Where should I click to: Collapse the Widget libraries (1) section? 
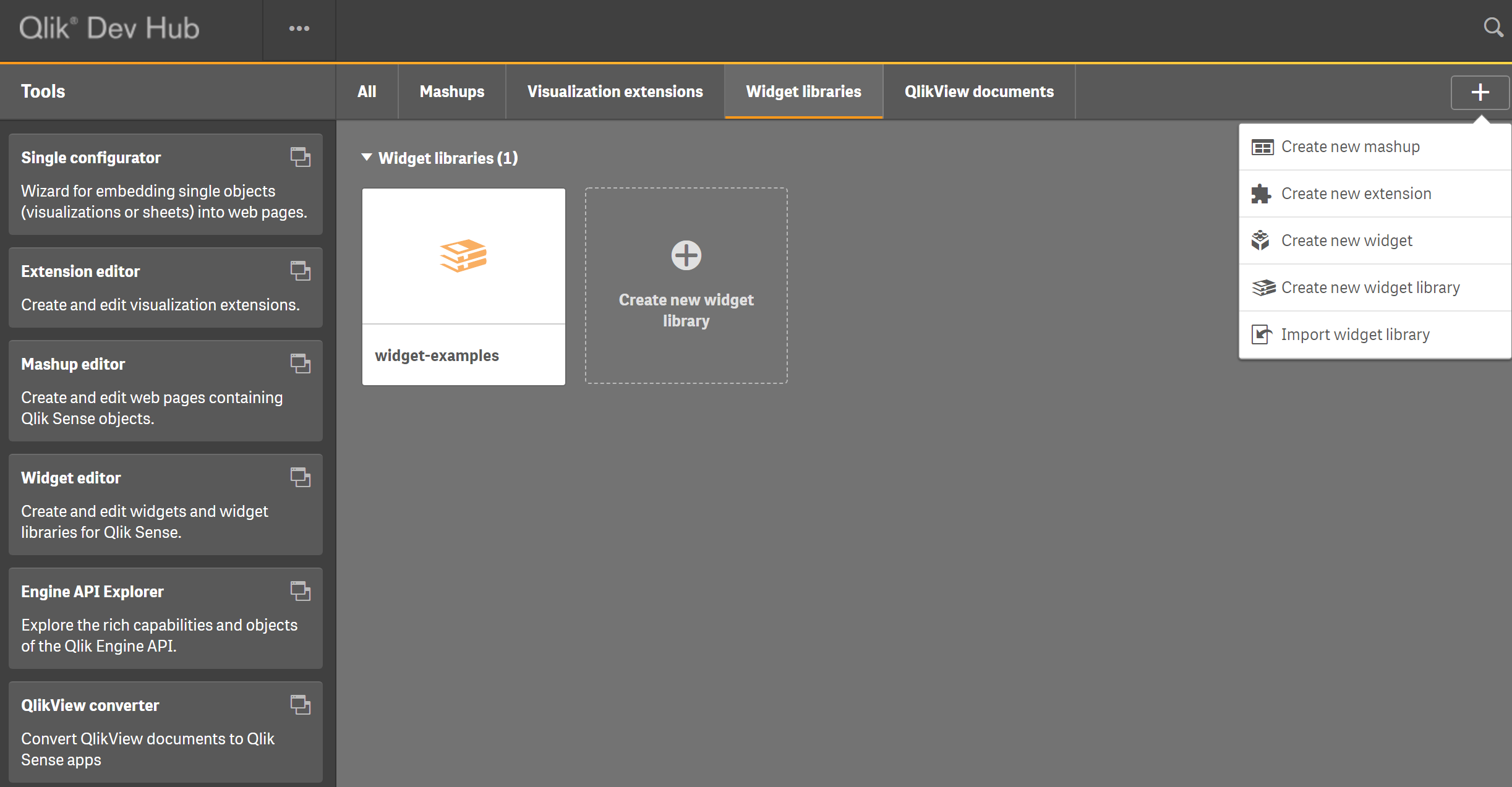pos(367,158)
